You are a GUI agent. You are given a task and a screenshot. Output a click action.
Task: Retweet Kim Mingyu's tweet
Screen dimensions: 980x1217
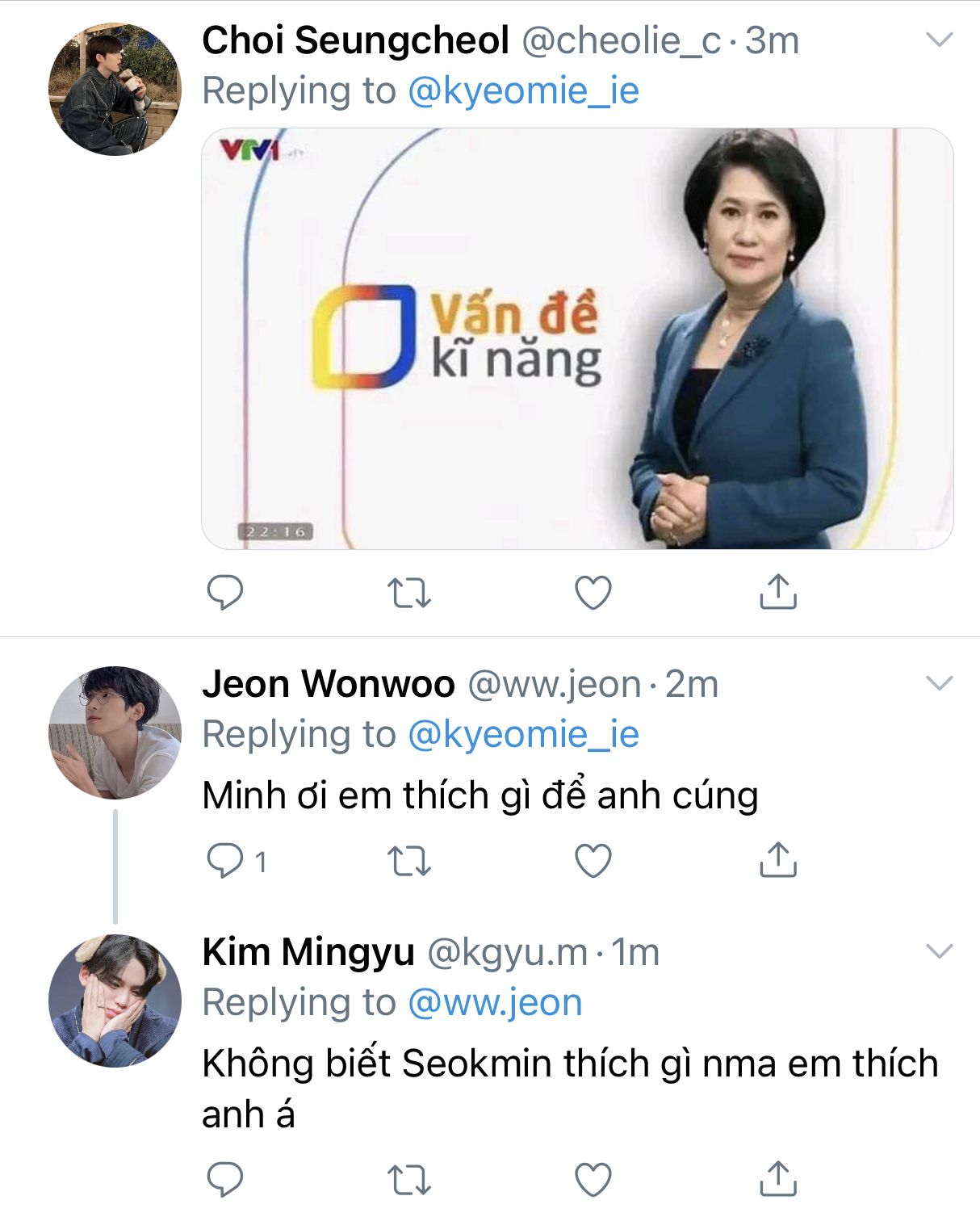(x=409, y=1180)
